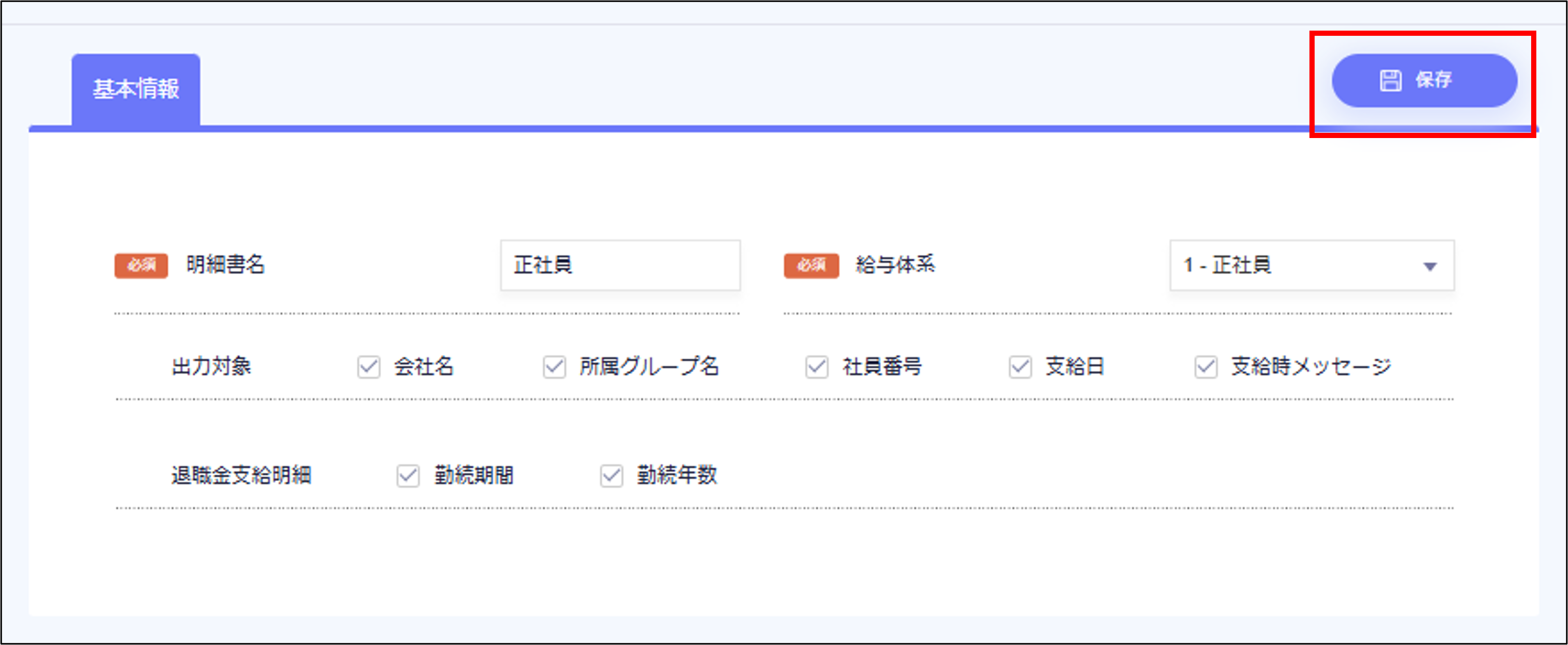Click the 給与体系 dropdown arrow

(1430, 267)
